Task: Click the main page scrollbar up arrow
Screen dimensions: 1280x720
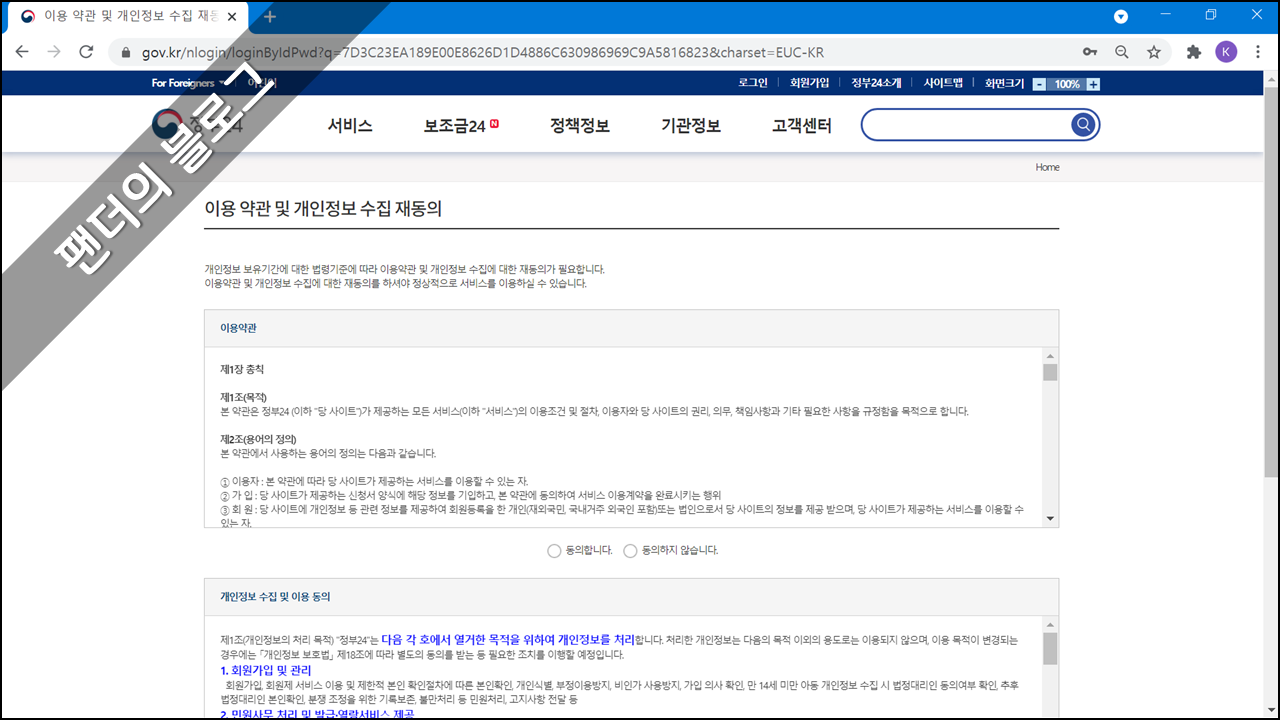Action: coord(1271,78)
